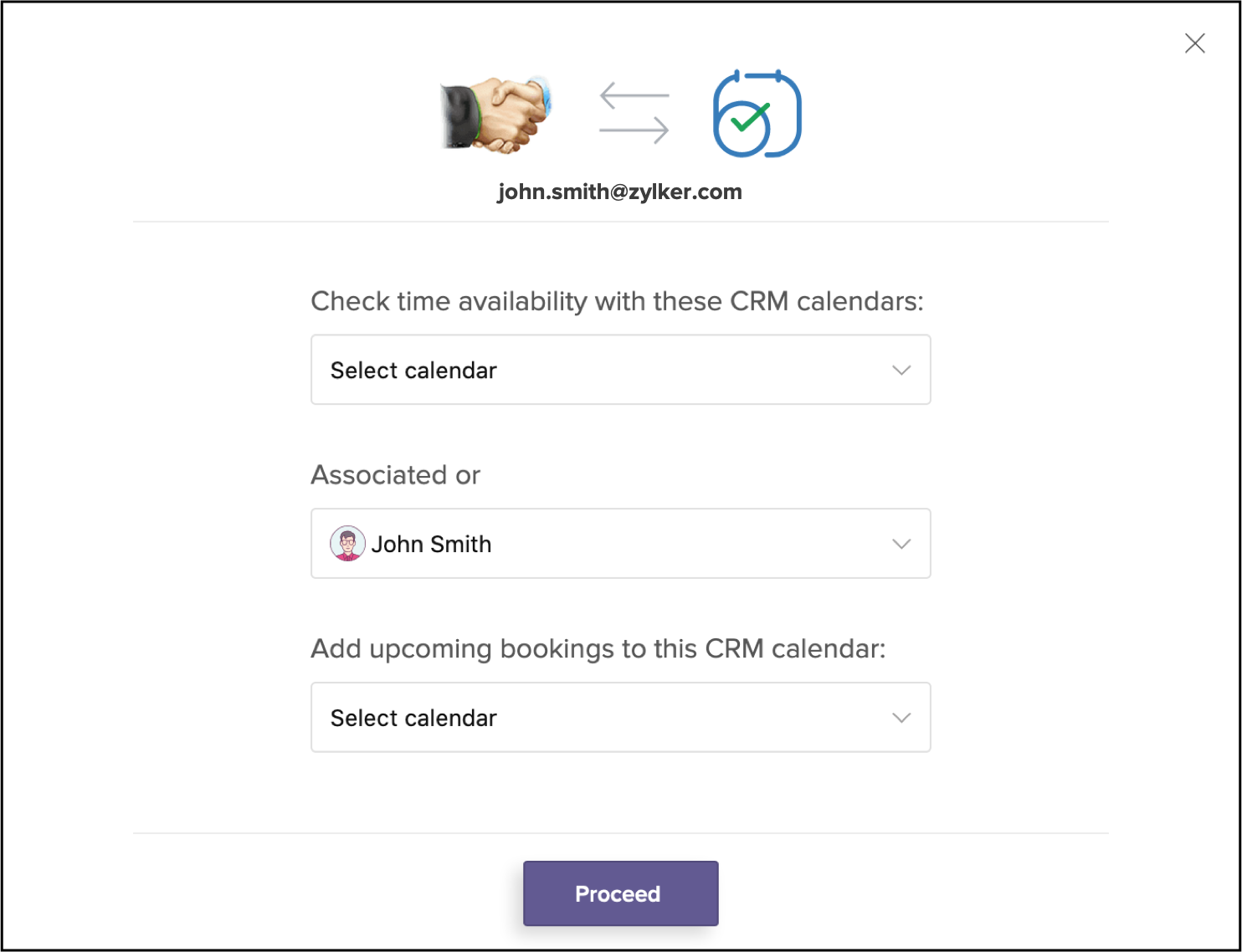Click the 'John Smith' name text
The image size is (1242, 952).
coord(431,545)
